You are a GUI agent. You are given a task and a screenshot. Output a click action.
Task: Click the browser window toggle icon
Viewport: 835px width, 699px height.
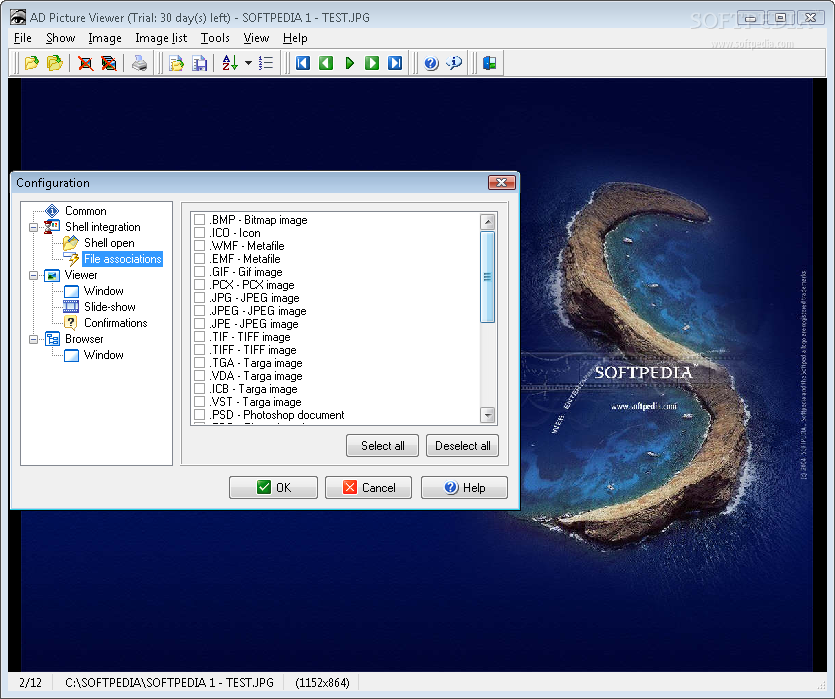pos(489,63)
